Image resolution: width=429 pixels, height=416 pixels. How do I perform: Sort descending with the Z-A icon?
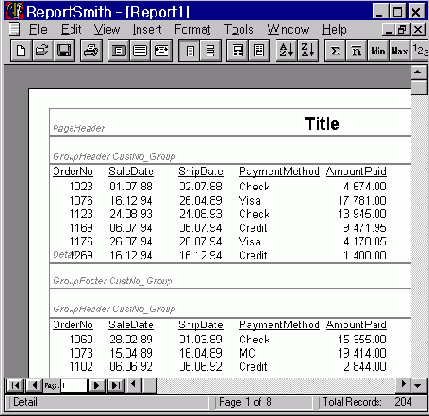pos(308,51)
